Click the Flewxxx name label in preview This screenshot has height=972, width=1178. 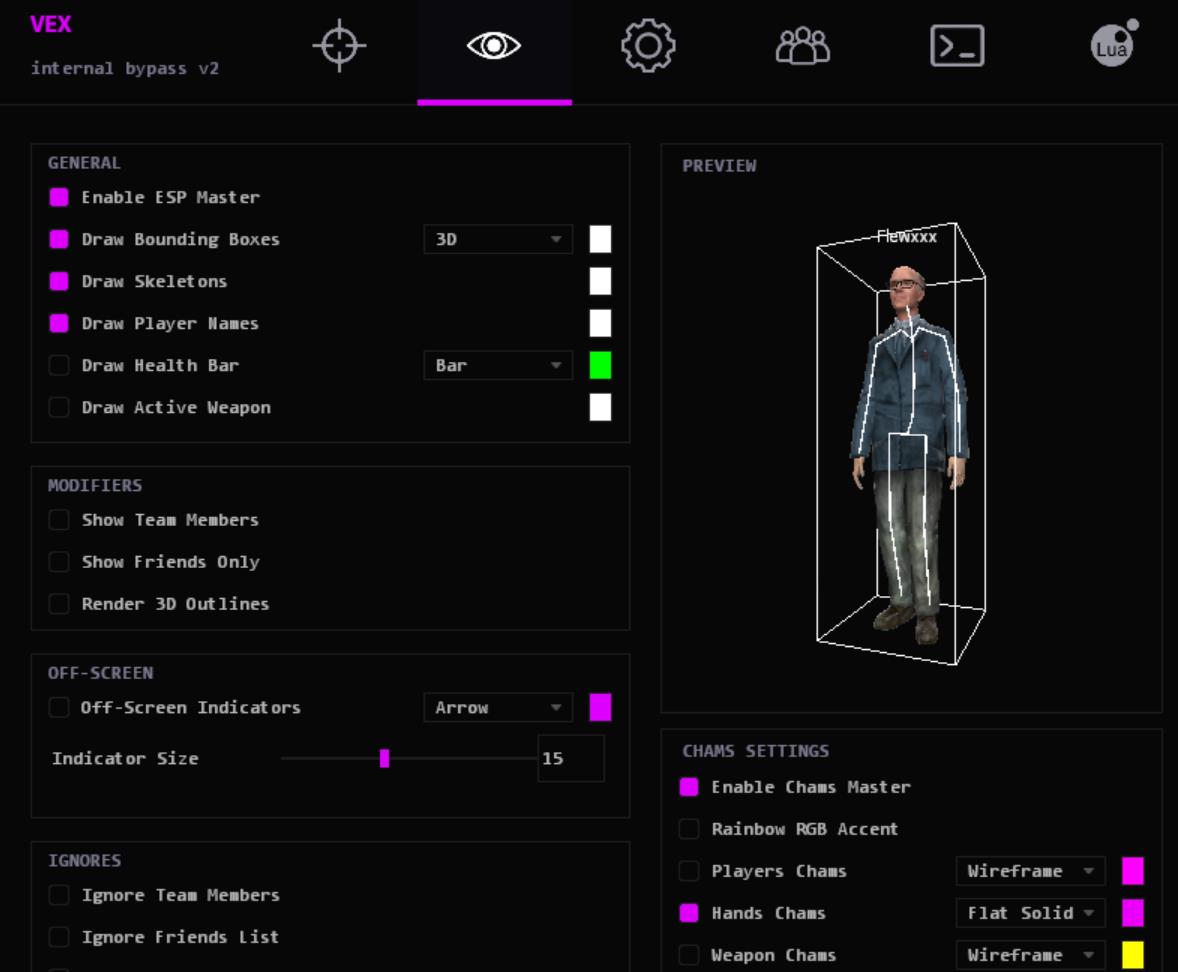[907, 237]
